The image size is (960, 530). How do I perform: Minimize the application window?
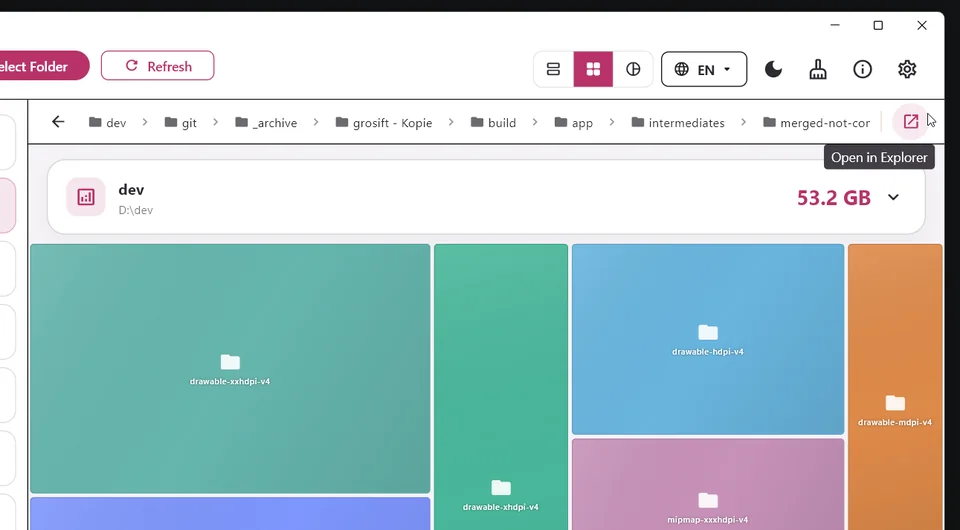click(834, 25)
